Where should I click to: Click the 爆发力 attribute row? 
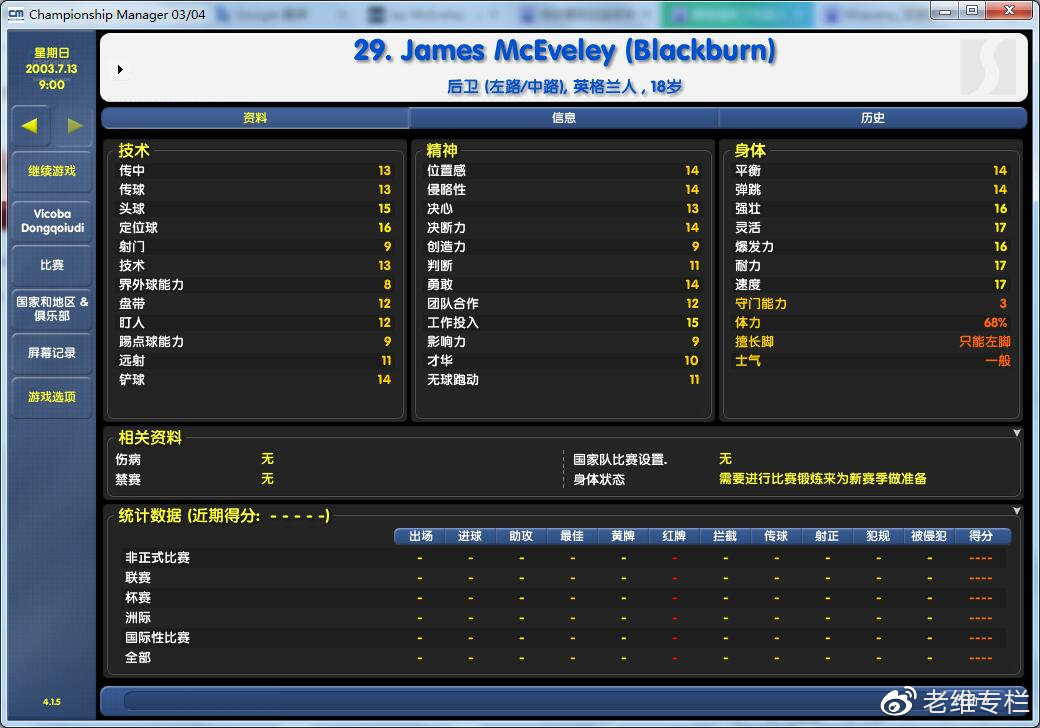(871, 247)
